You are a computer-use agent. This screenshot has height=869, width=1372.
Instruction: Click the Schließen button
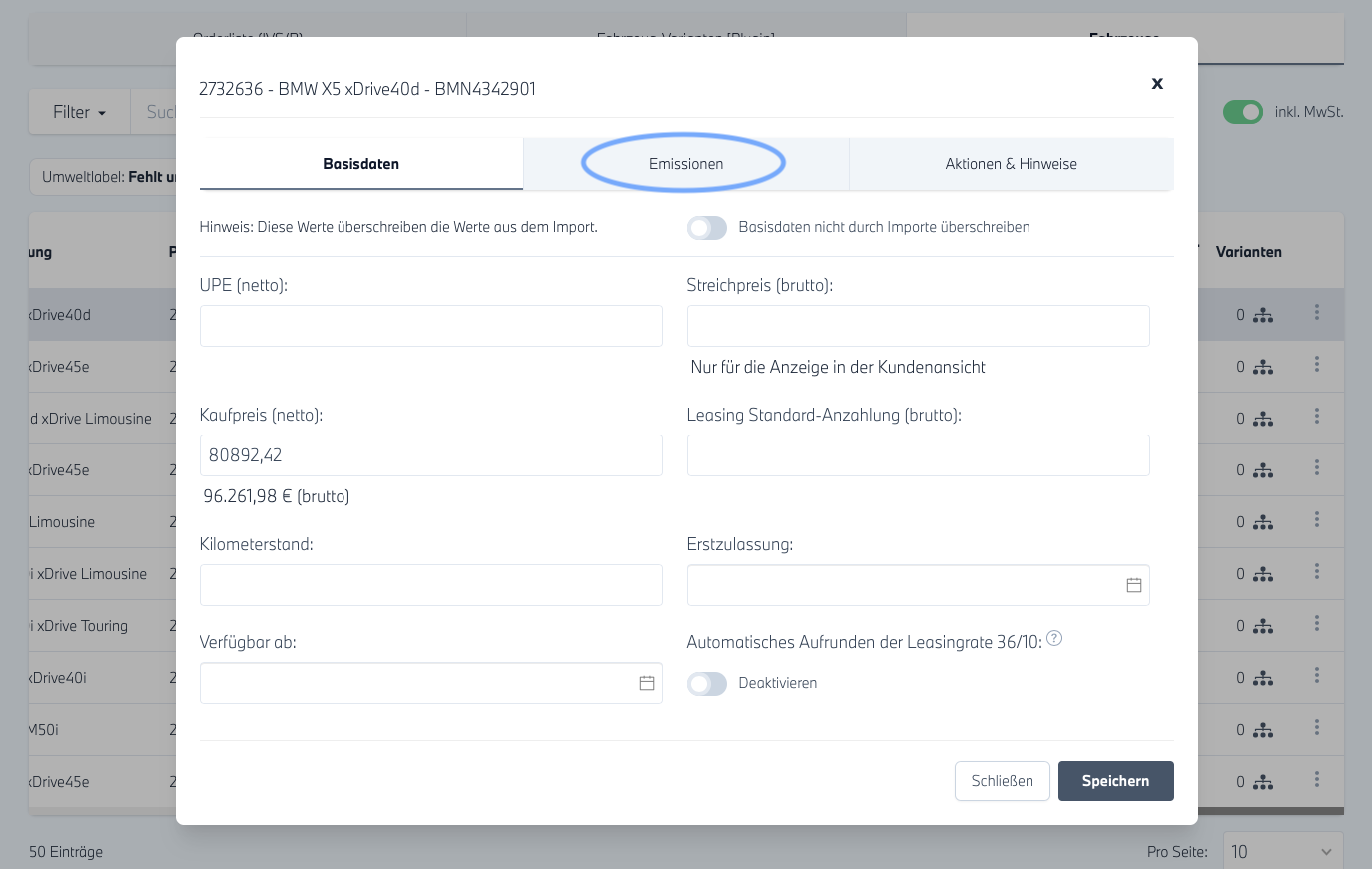click(1002, 781)
